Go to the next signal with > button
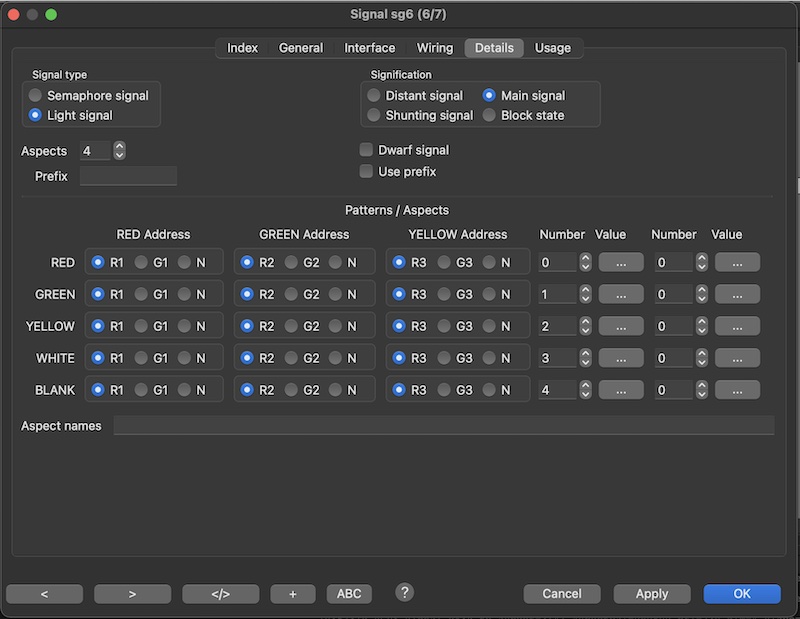 click(x=132, y=594)
